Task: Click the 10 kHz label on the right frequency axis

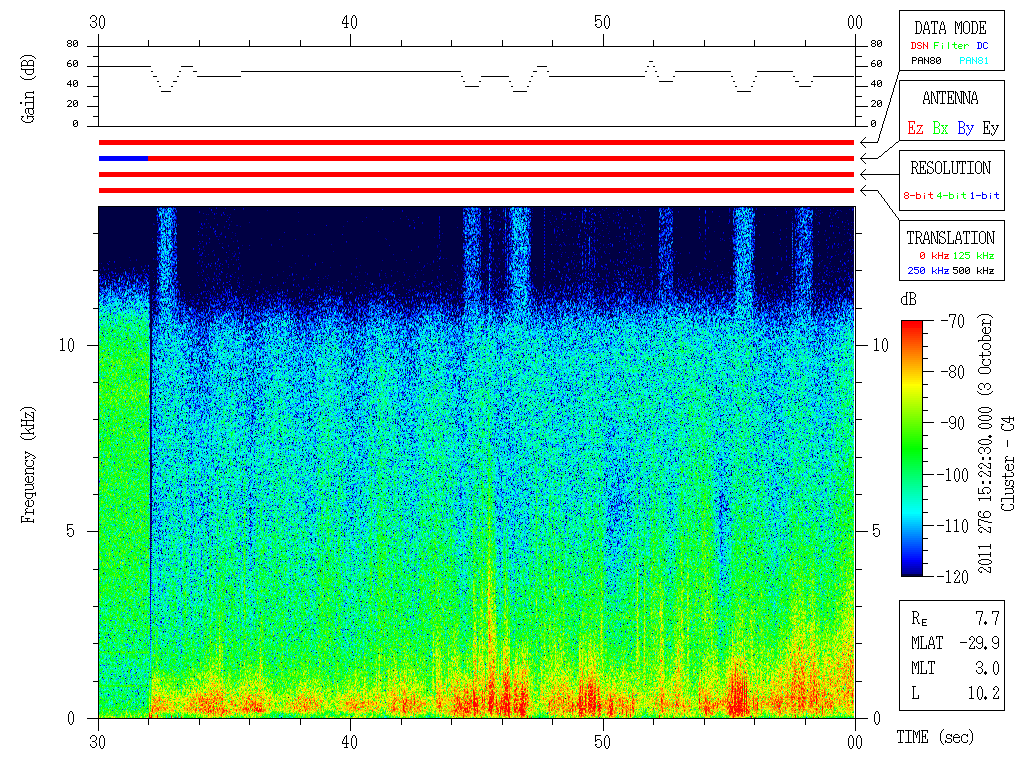Action: tap(881, 345)
